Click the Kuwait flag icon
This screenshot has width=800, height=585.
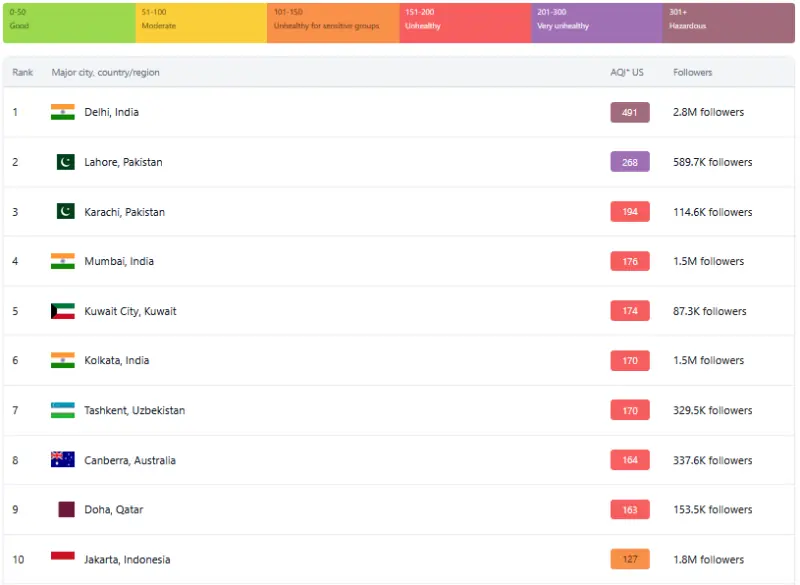click(63, 311)
